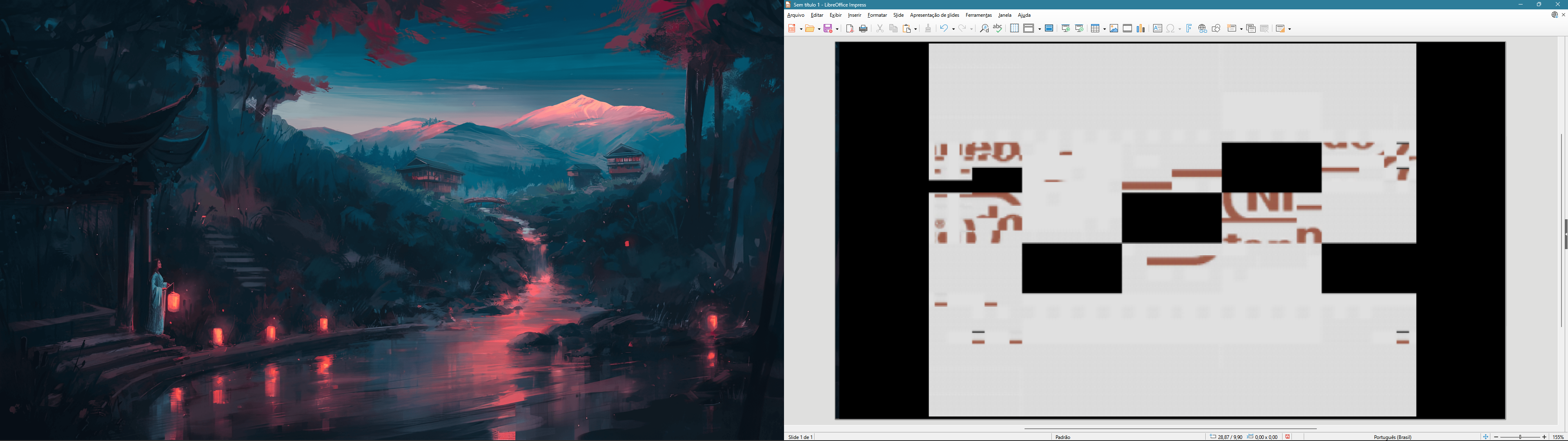Insert Fontwork text

point(1189,29)
